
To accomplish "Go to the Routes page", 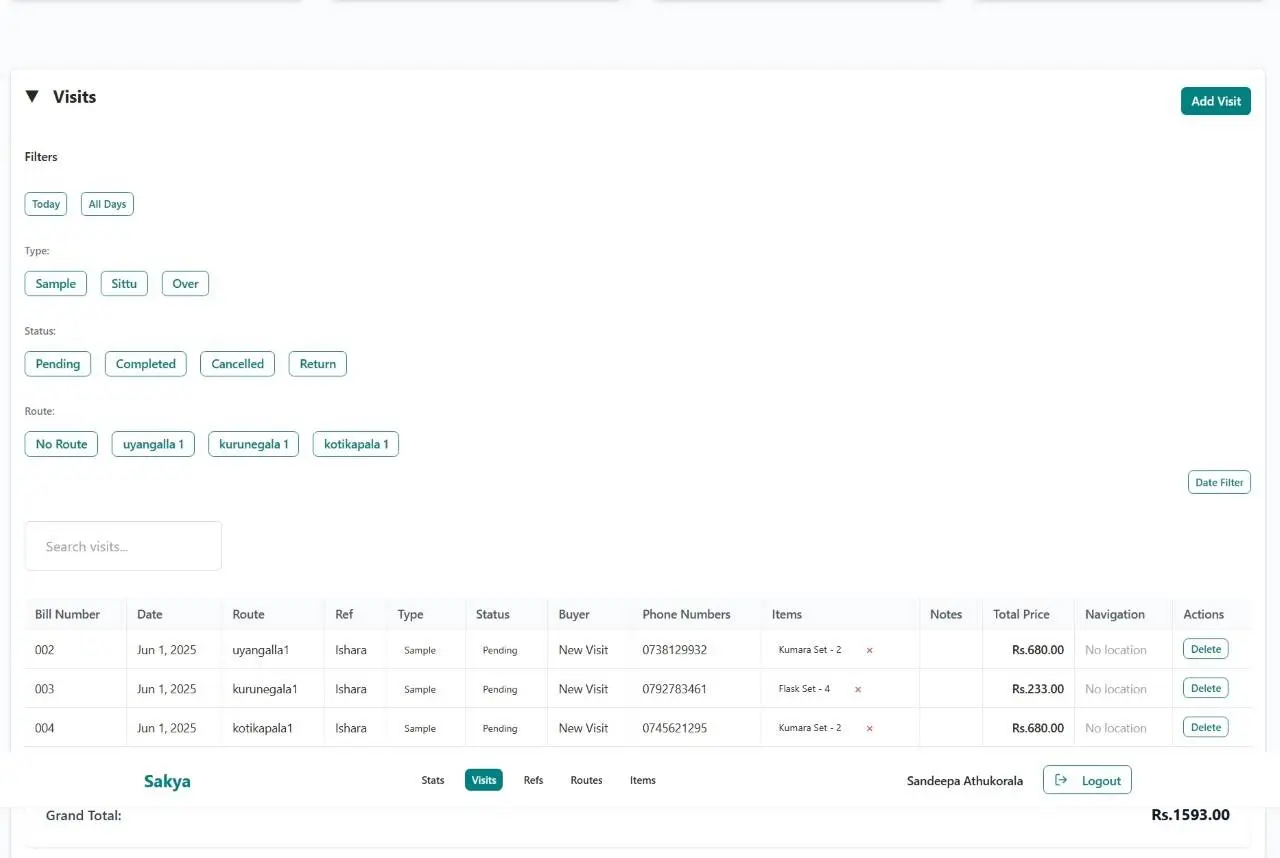I will [x=586, y=780].
